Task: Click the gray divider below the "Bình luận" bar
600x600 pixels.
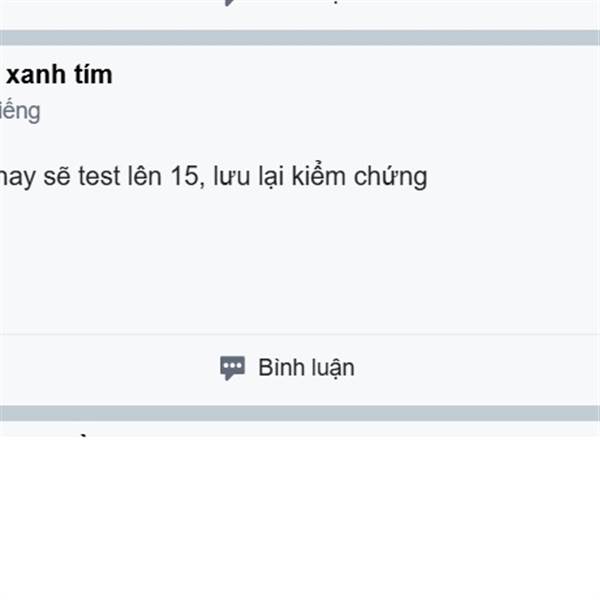Action: [300, 413]
